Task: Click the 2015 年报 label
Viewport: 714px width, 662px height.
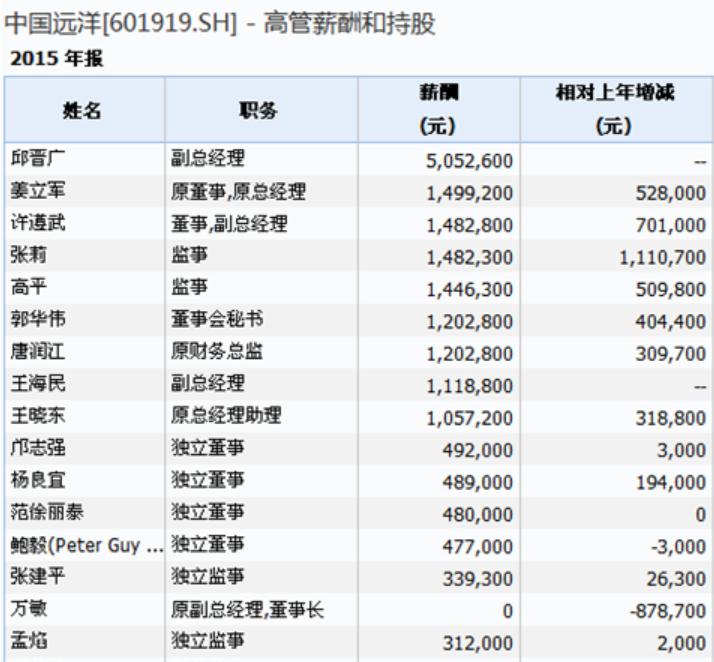Action: (x=57, y=59)
